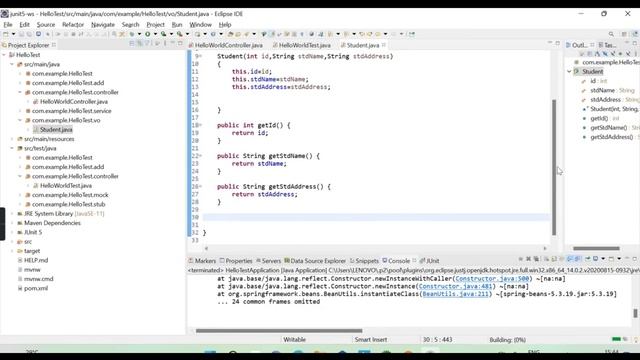640x360 pixels.
Task: Select getStdName() in the Outline
Action: (609, 127)
